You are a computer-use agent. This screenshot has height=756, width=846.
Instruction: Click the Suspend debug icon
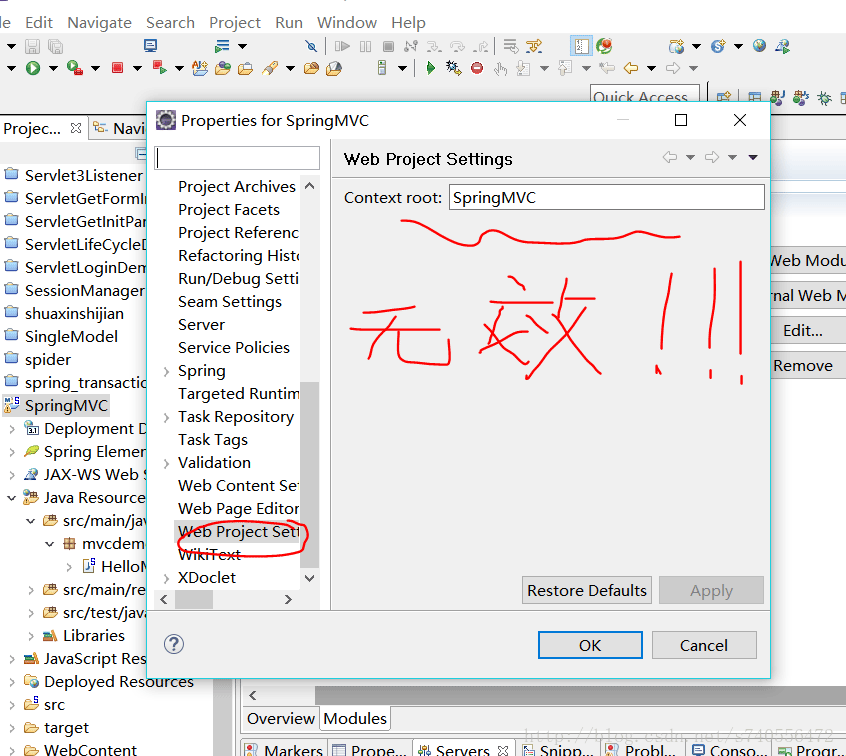coord(365,46)
